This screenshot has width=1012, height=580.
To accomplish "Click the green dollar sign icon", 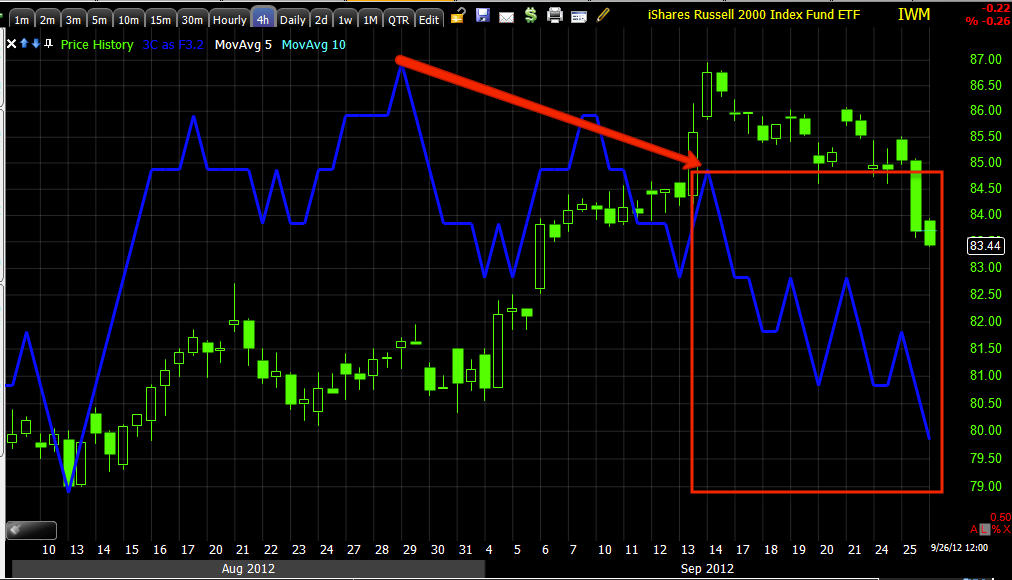I will pyautogui.click(x=531, y=15).
